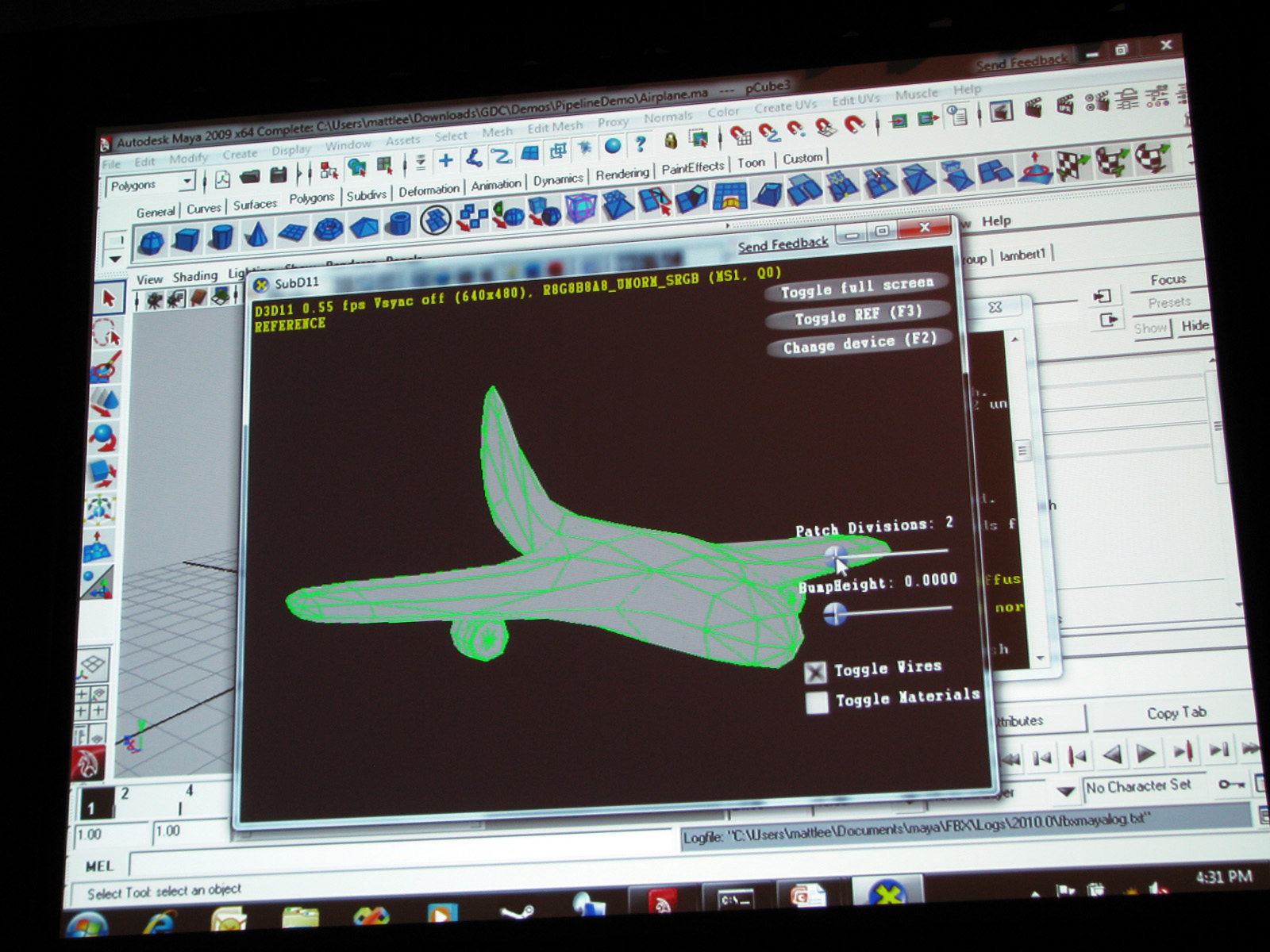
Task: Switch to the Animation shelf tab
Action: click(x=496, y=185)
